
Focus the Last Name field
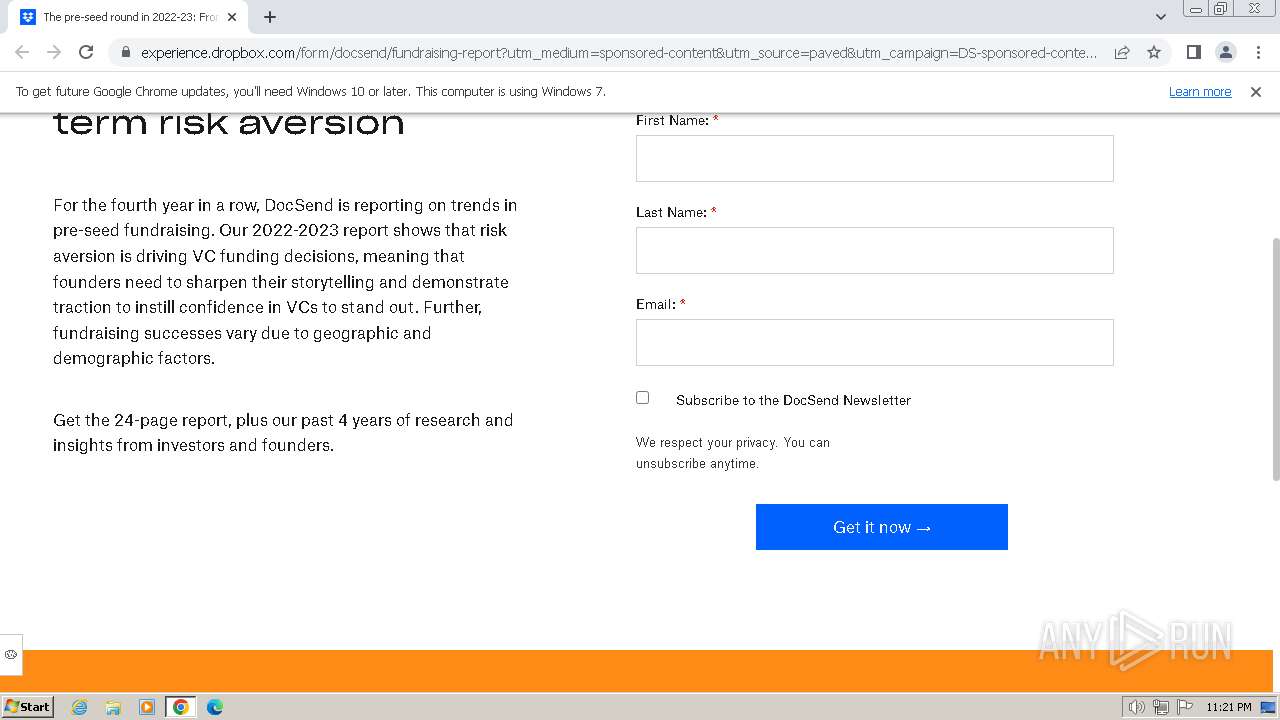(x=874, y=250)
